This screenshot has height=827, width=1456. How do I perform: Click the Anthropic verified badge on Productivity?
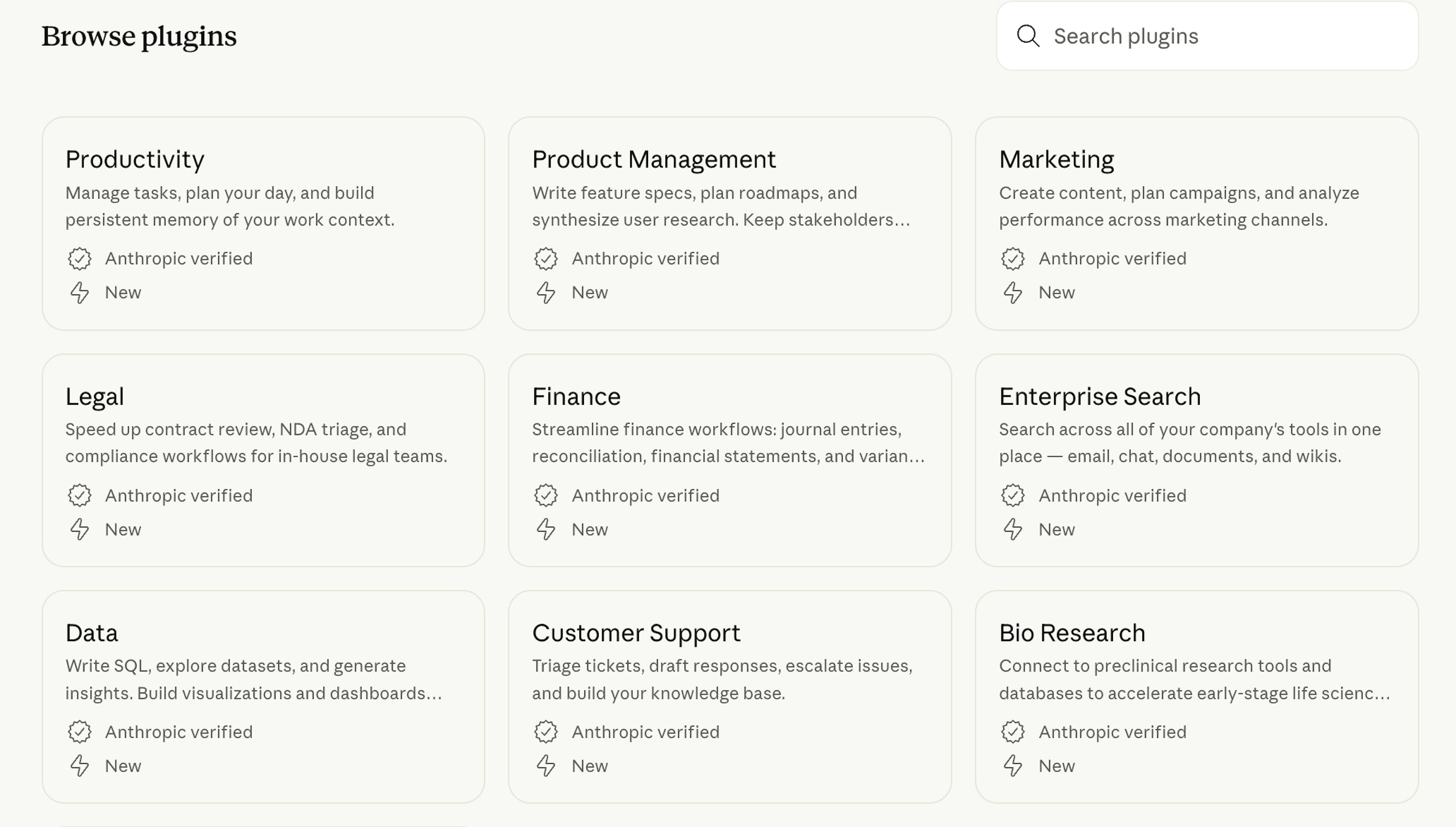pos(80,258)
